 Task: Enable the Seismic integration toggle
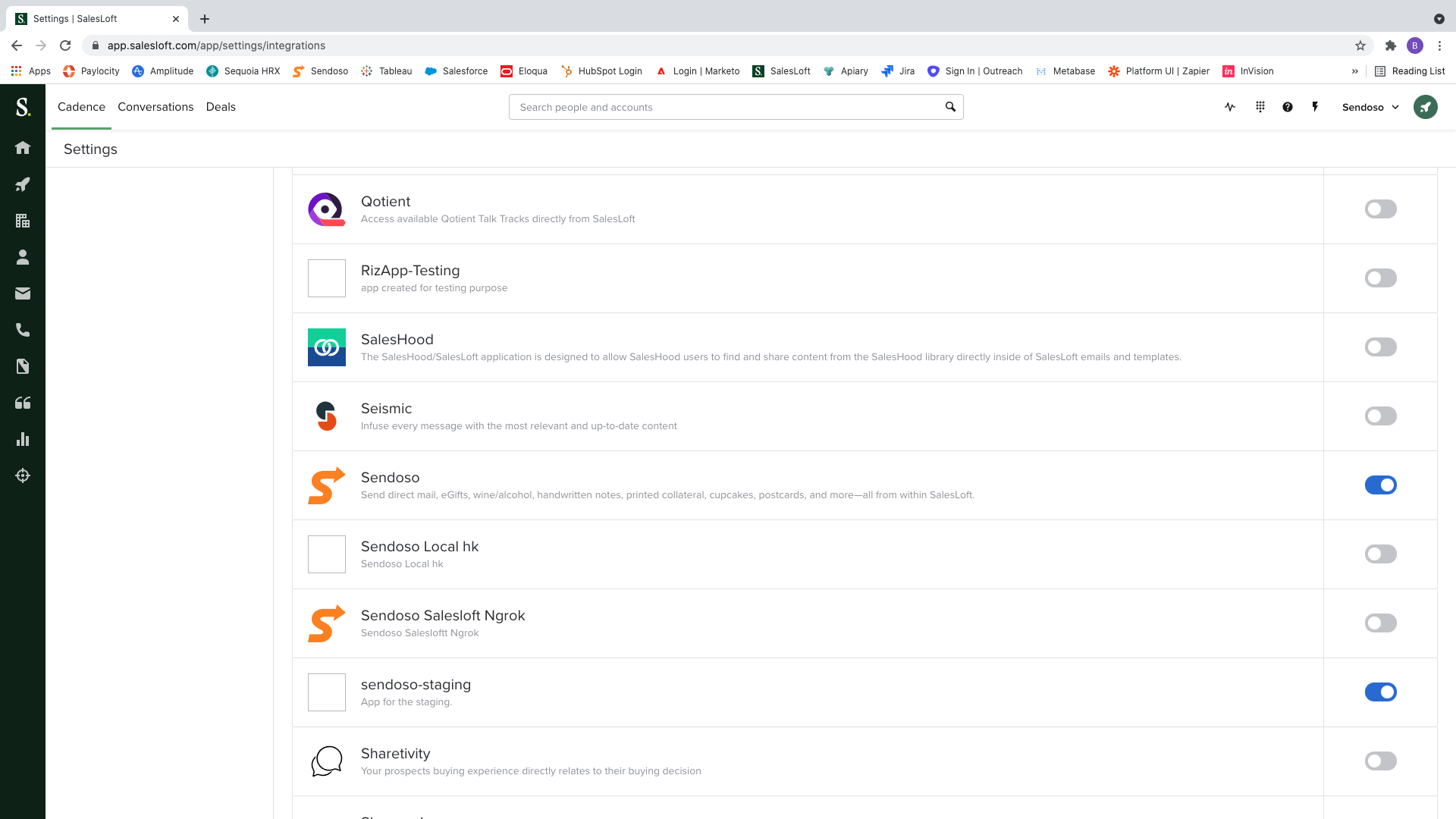coord(1380,416)
